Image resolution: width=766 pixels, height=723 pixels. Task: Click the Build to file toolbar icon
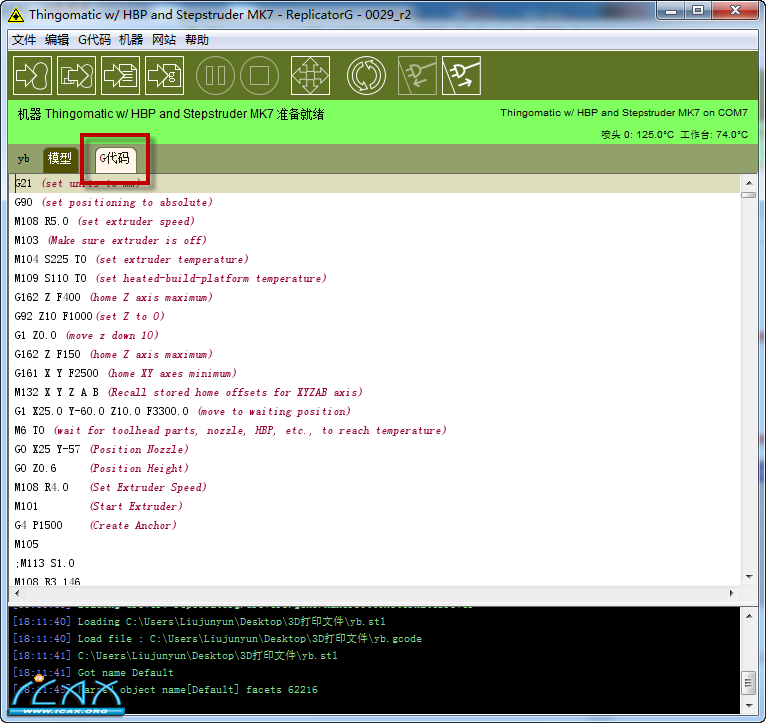[x=76, y=76]
